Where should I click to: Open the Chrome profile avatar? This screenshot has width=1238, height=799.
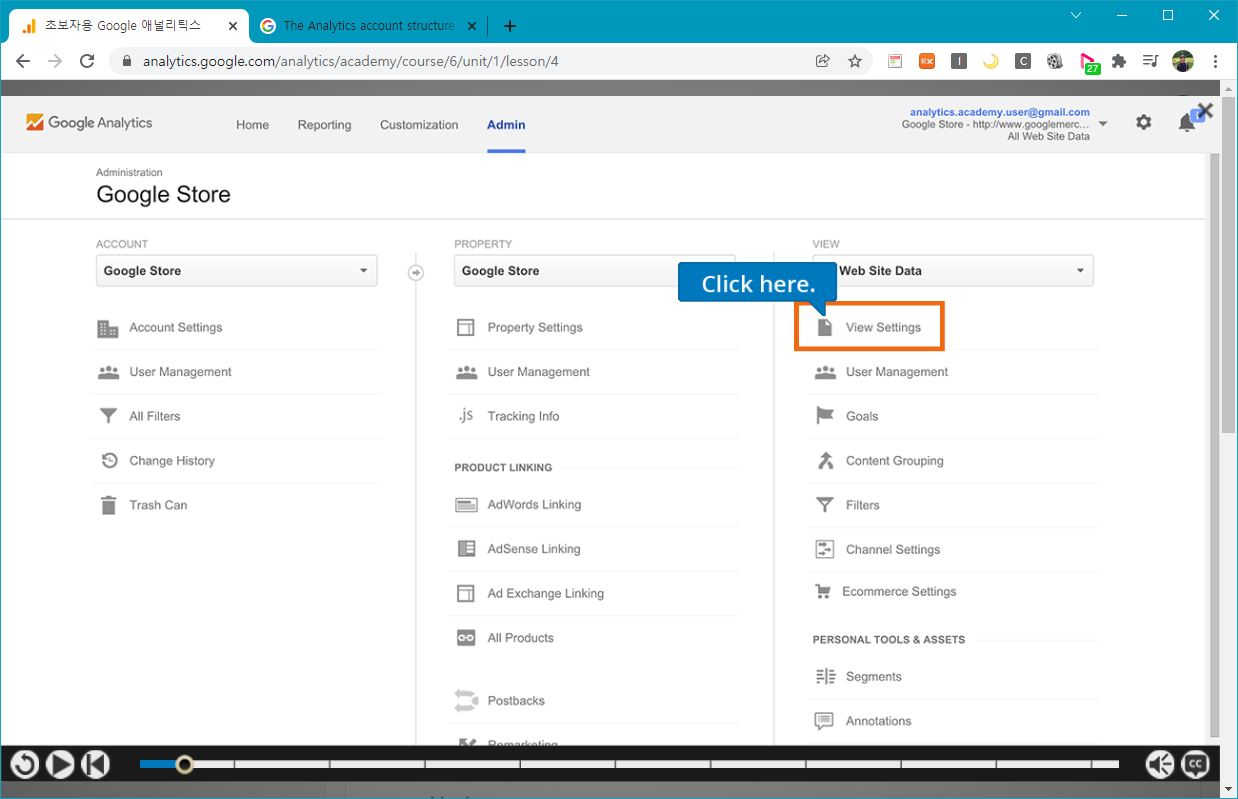pos(1183,61)
